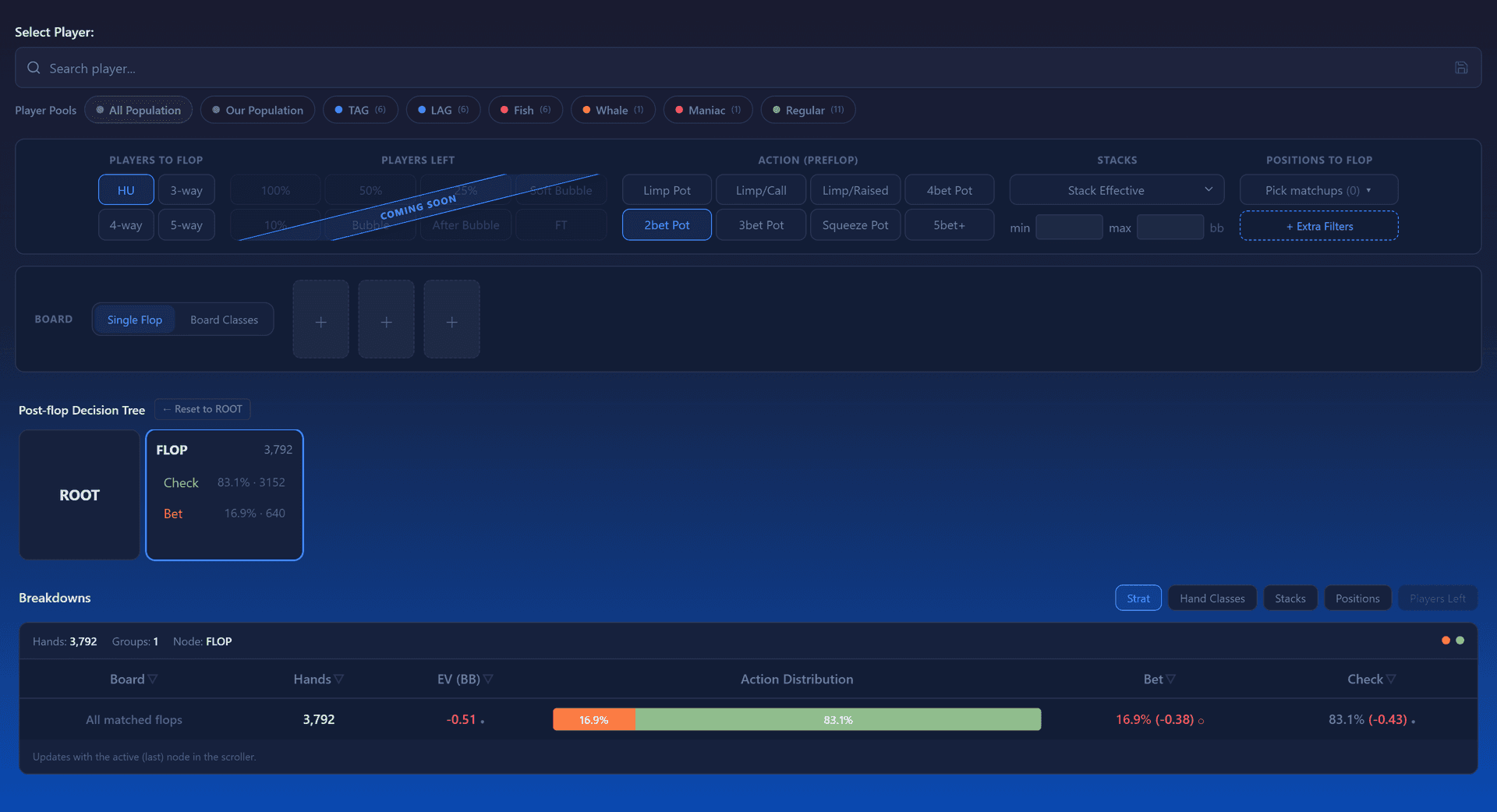The height and width of the screenshot is (812, 1497).
Task: Click the green Check segment of distribution bar
Action: (x=838, y=719)
